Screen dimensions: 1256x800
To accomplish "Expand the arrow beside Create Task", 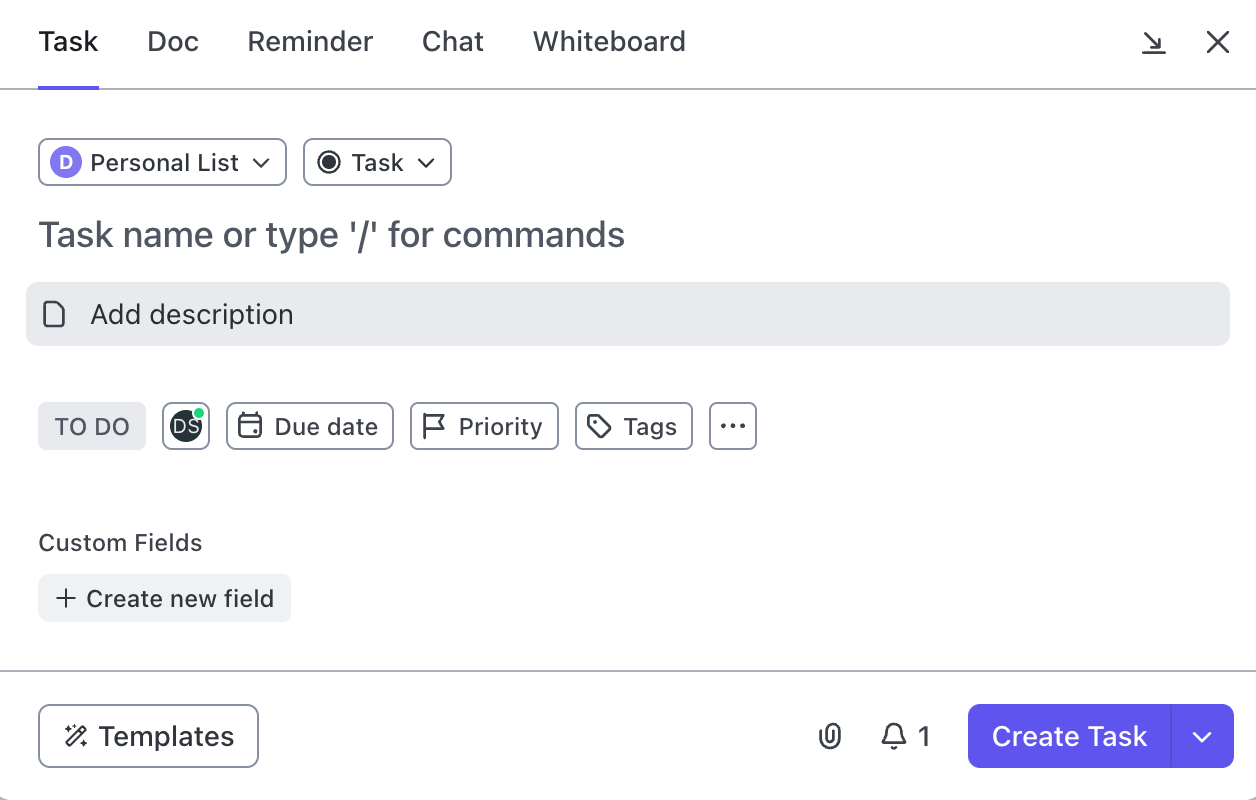I will point(1202,737).
